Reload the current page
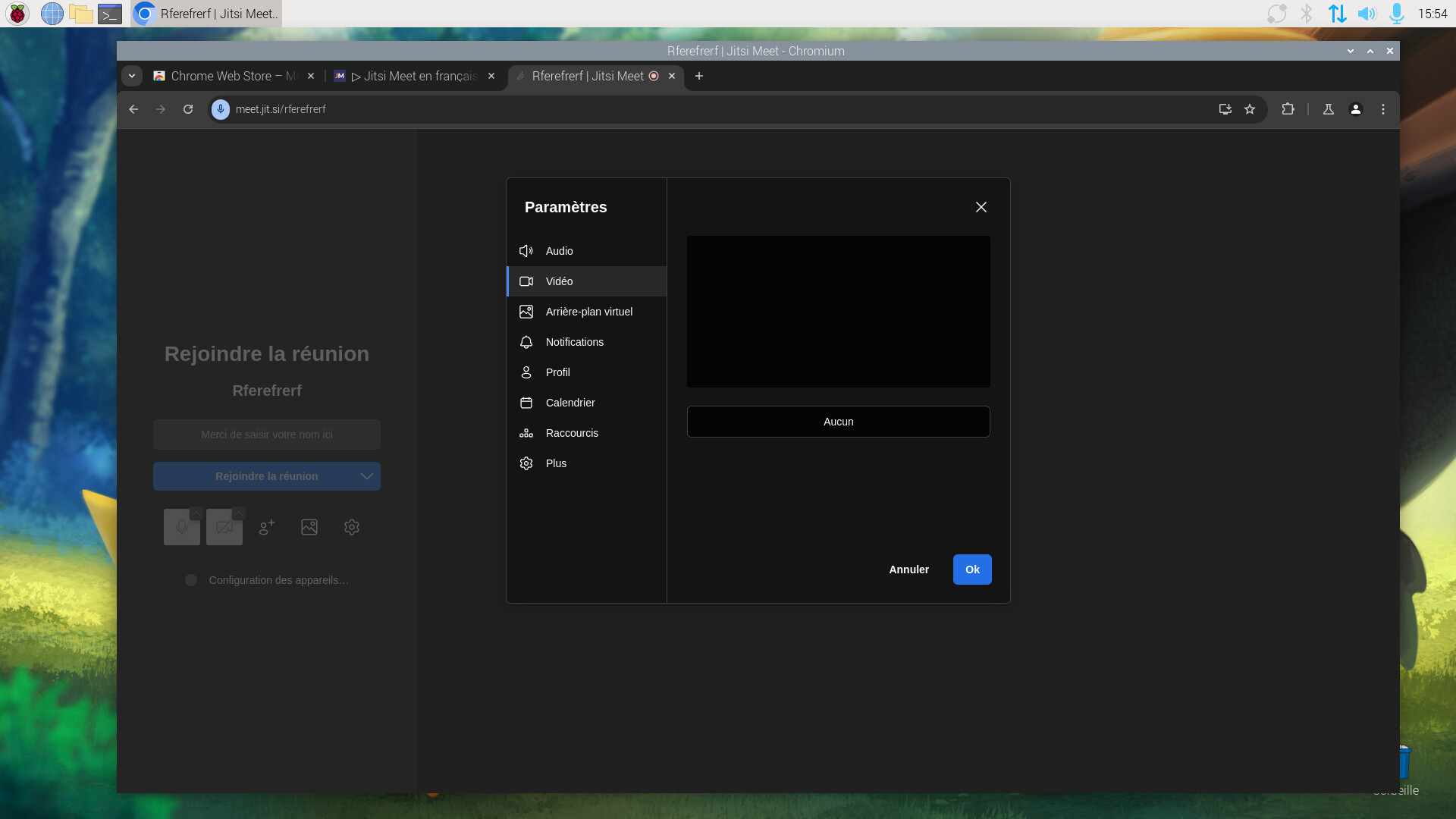 click(188, 109)
